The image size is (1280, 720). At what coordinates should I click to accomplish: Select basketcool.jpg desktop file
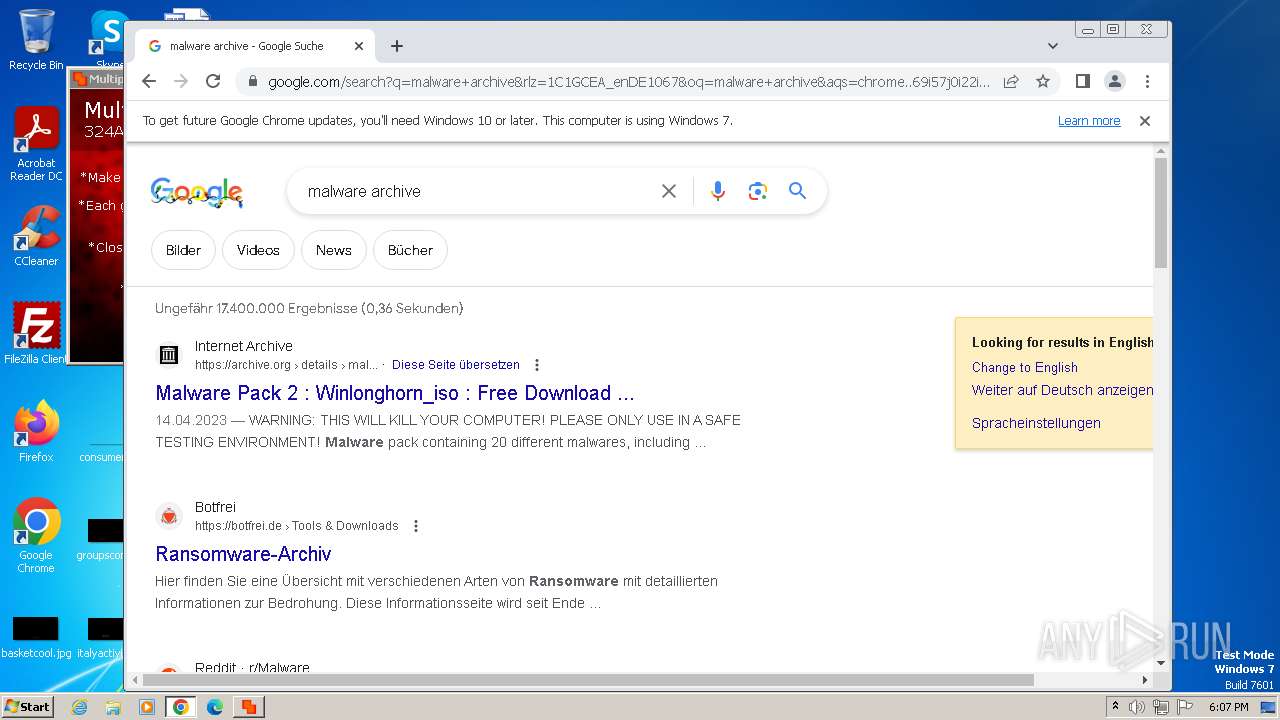36,638
